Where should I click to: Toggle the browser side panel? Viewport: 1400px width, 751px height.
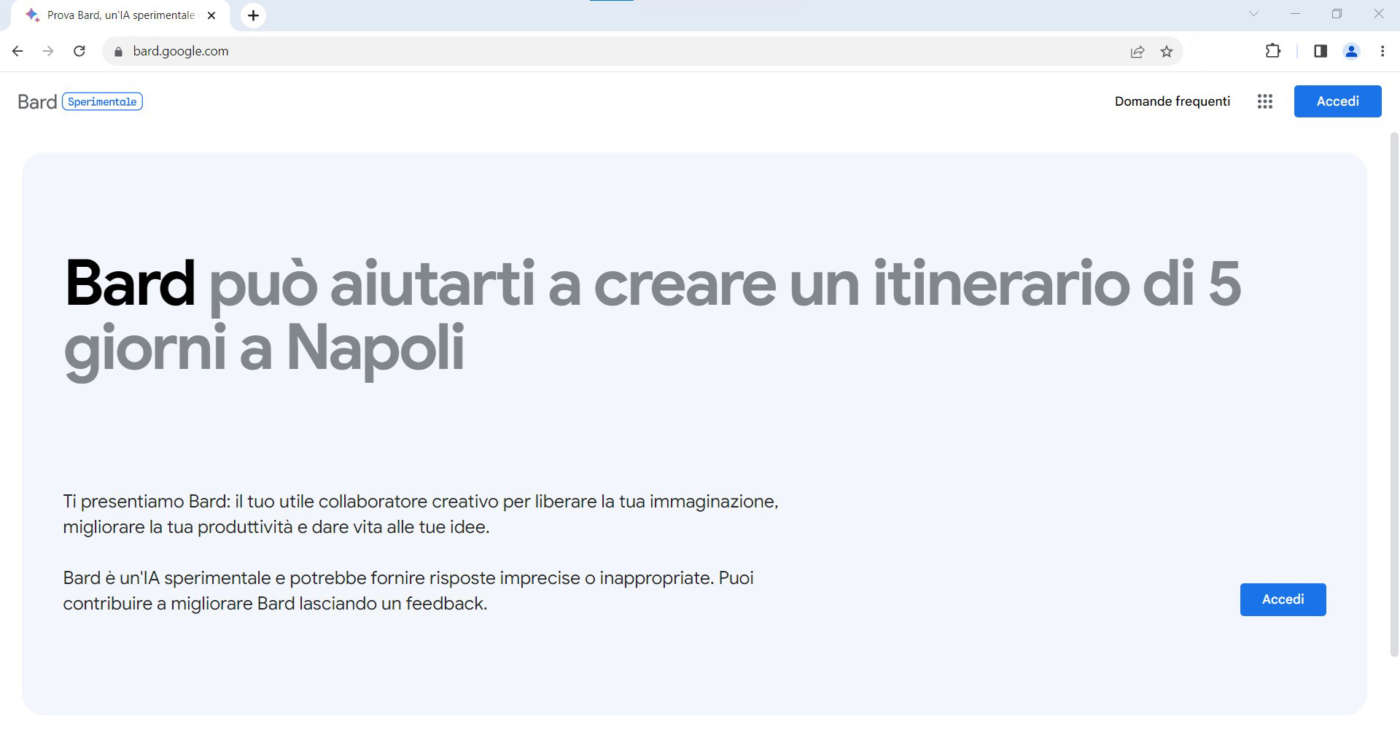(x=1320, y=51)
